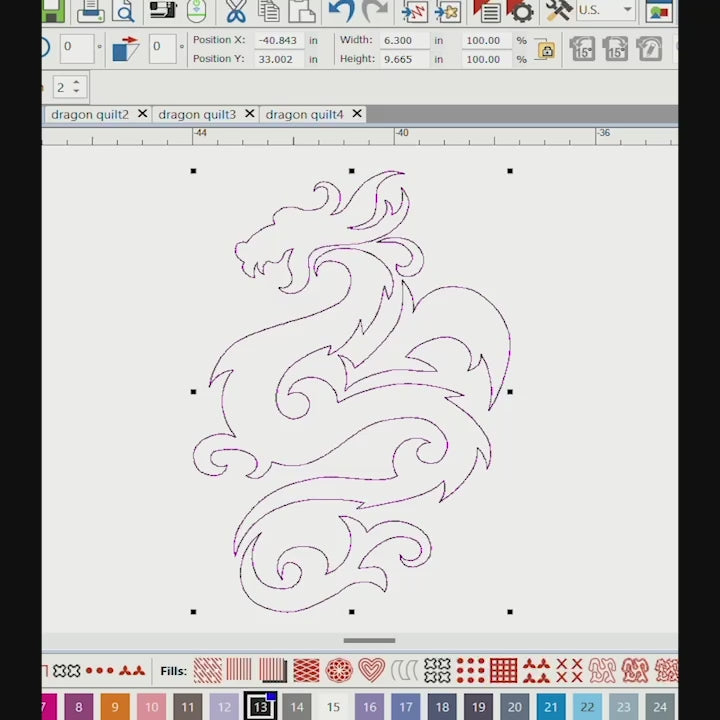Open Print Preview magnifier icon
720x720 pixels.
[x=124, y=11]
